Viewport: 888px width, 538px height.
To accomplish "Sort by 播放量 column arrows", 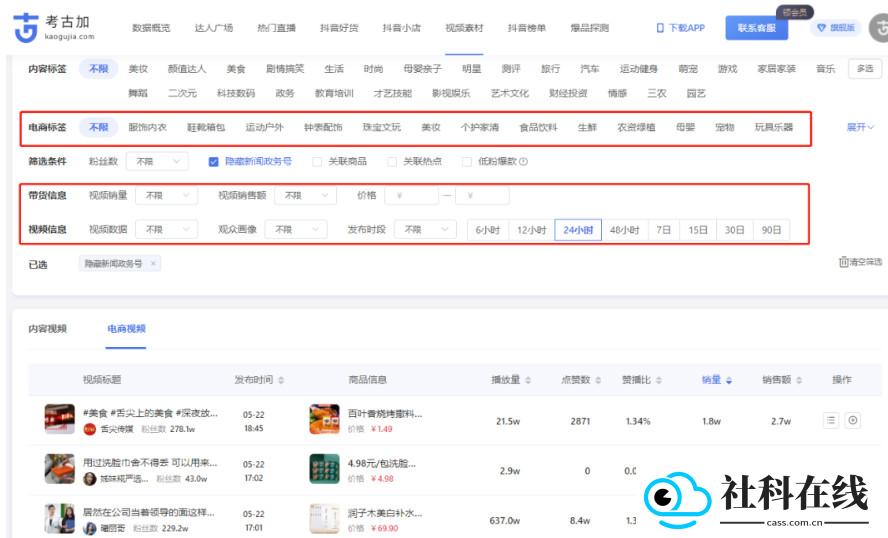I will [x=528, y=380].
